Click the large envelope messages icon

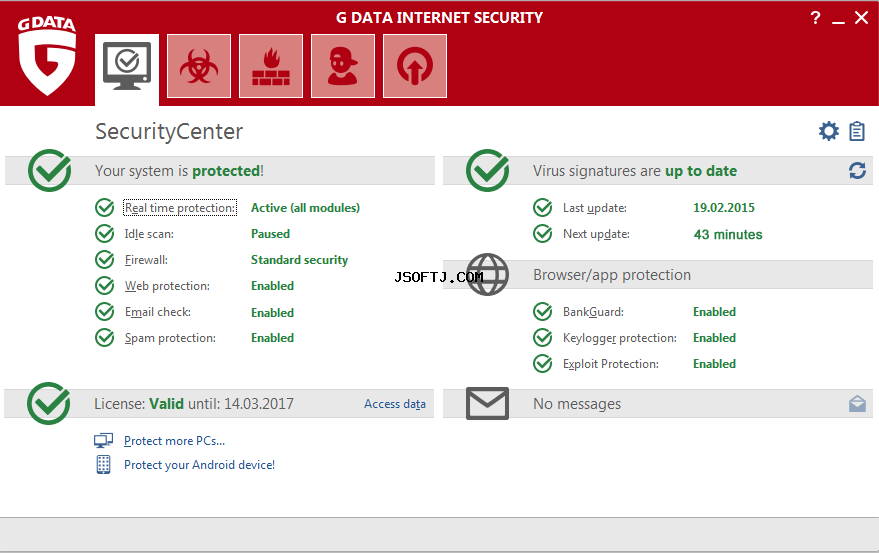tap(487, 403)
